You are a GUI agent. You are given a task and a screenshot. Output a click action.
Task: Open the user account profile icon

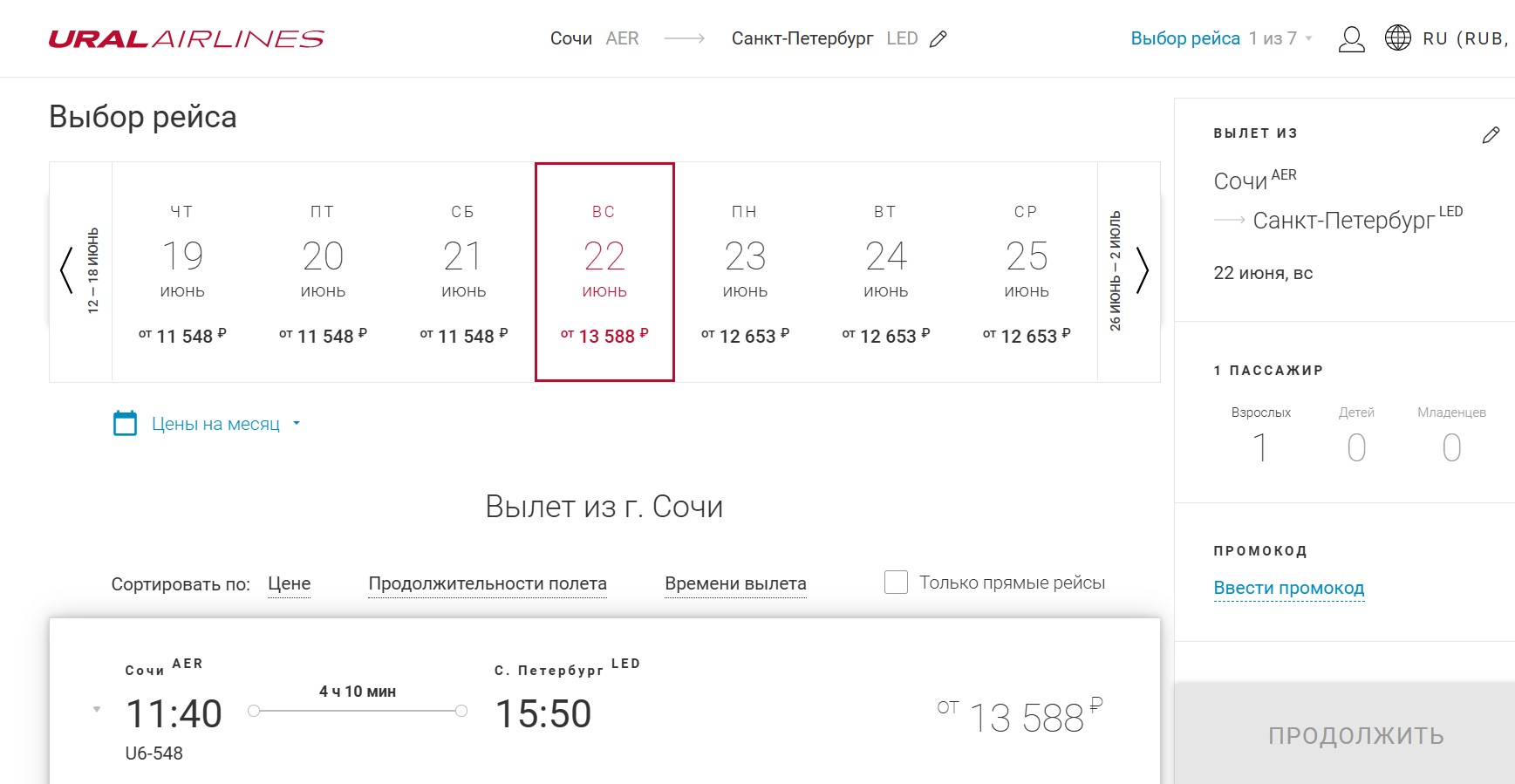coord(1351,39)
